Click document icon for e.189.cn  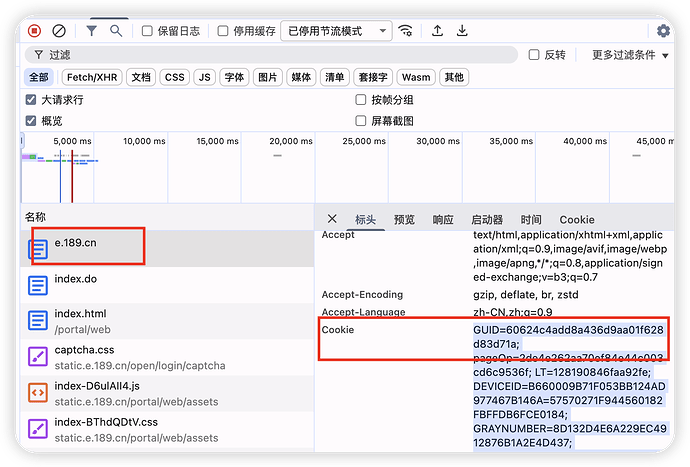point(38,250)
